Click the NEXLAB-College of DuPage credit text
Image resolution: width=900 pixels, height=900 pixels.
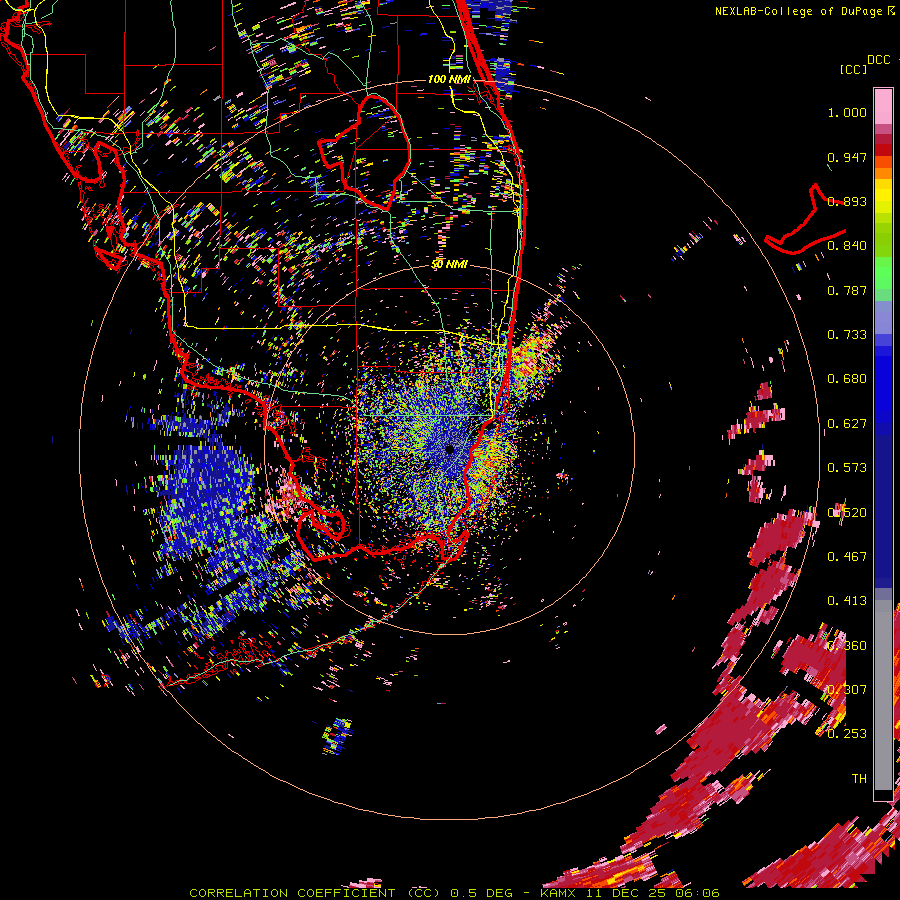click(x=799, y=11)
